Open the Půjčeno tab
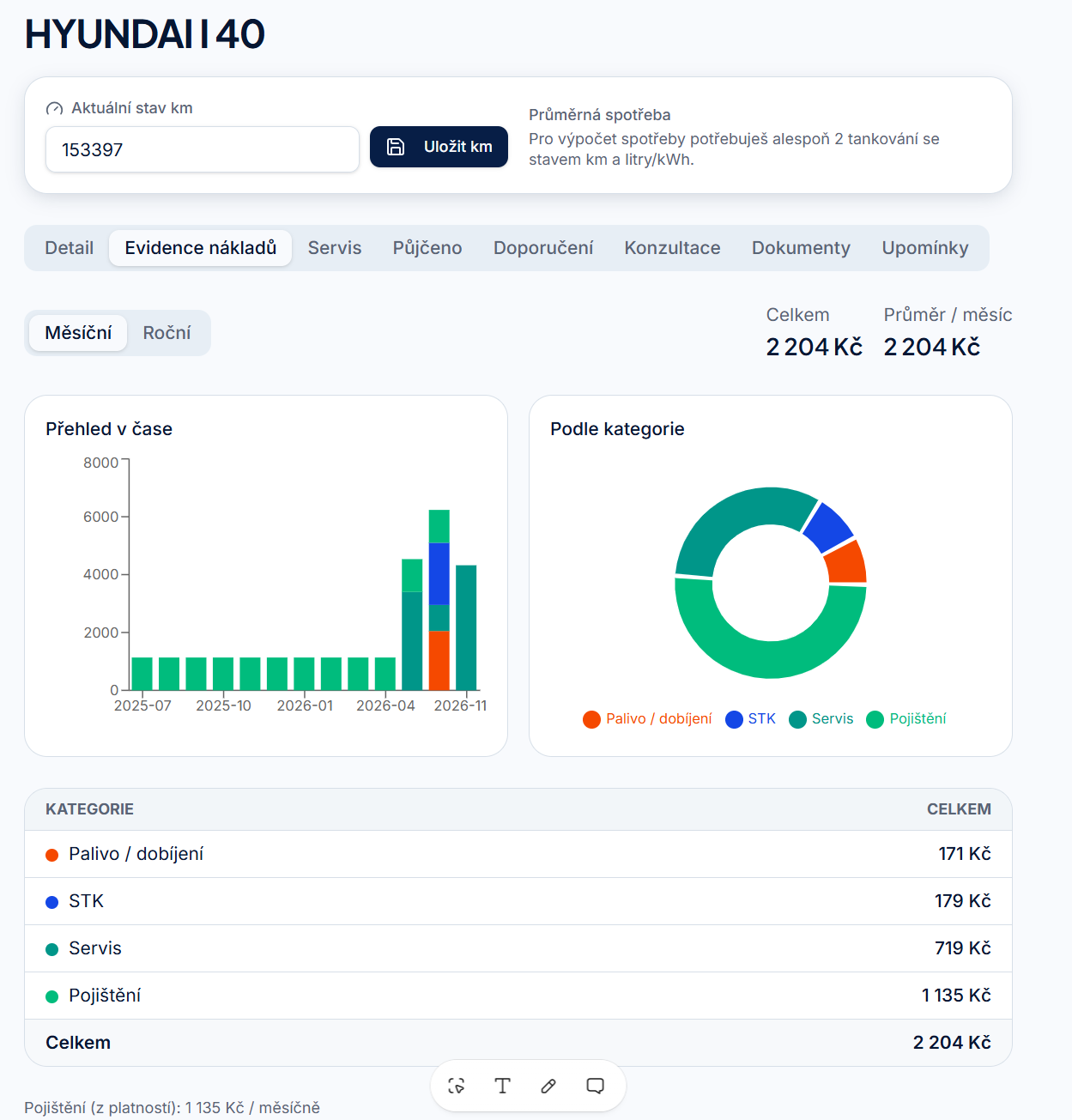1072x1120 pixels. tap(427, 248)
